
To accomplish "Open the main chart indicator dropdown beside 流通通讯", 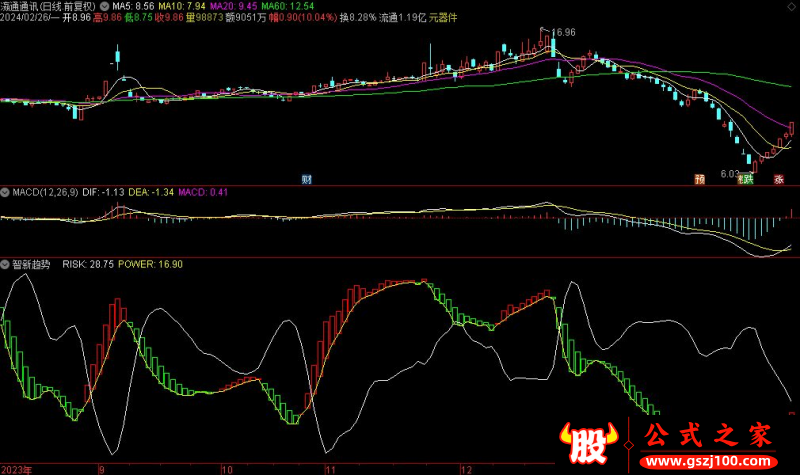I will pyautogui.click(x=104, y=6).
